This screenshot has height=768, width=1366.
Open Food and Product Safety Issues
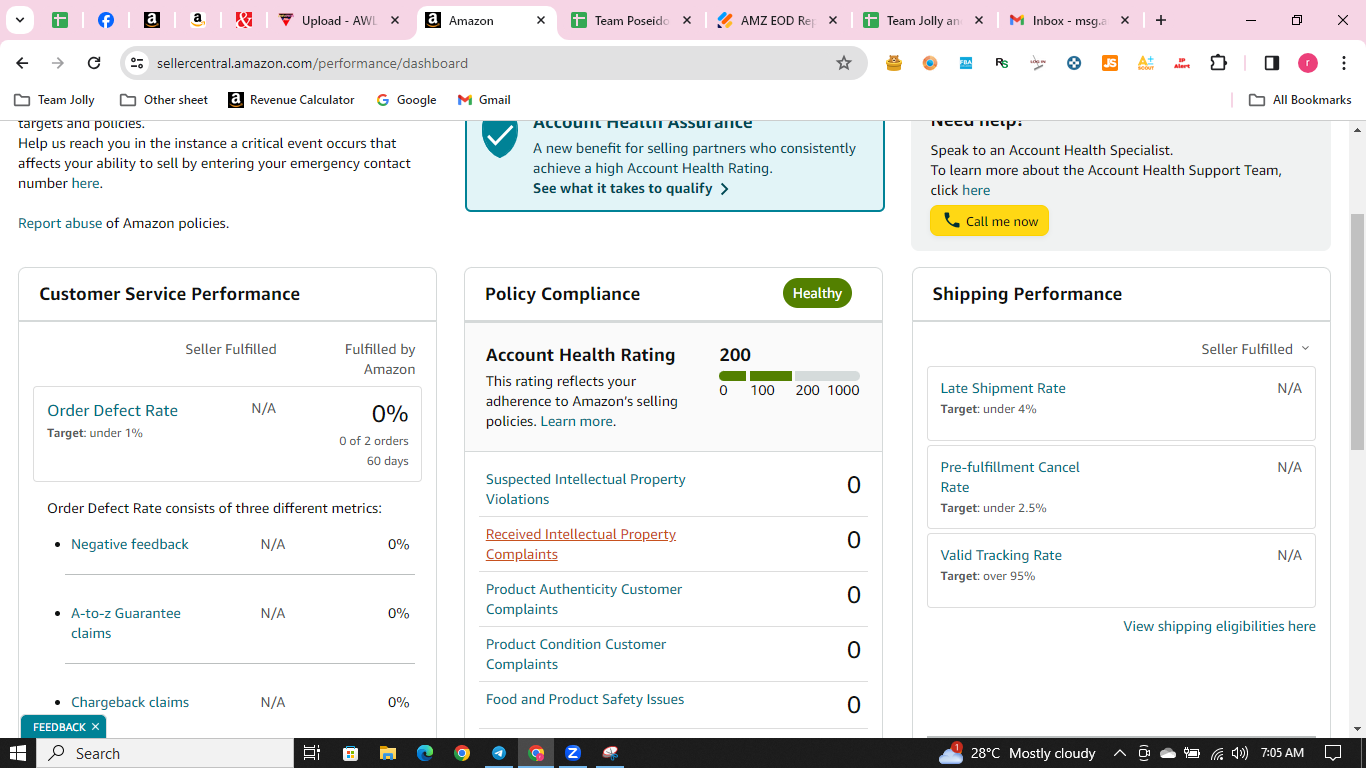click(585, 699)
